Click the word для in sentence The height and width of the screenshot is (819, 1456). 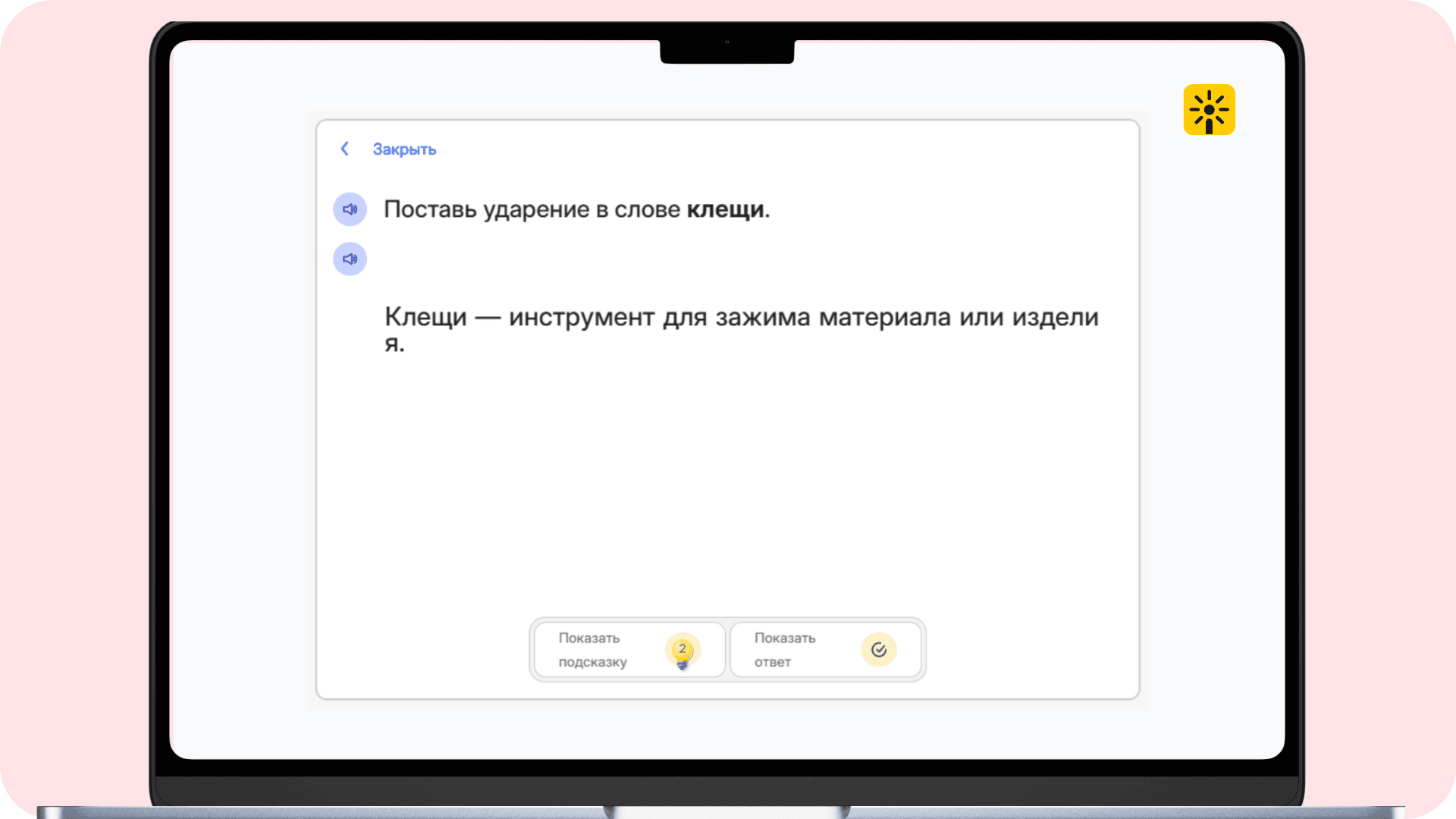685,317
